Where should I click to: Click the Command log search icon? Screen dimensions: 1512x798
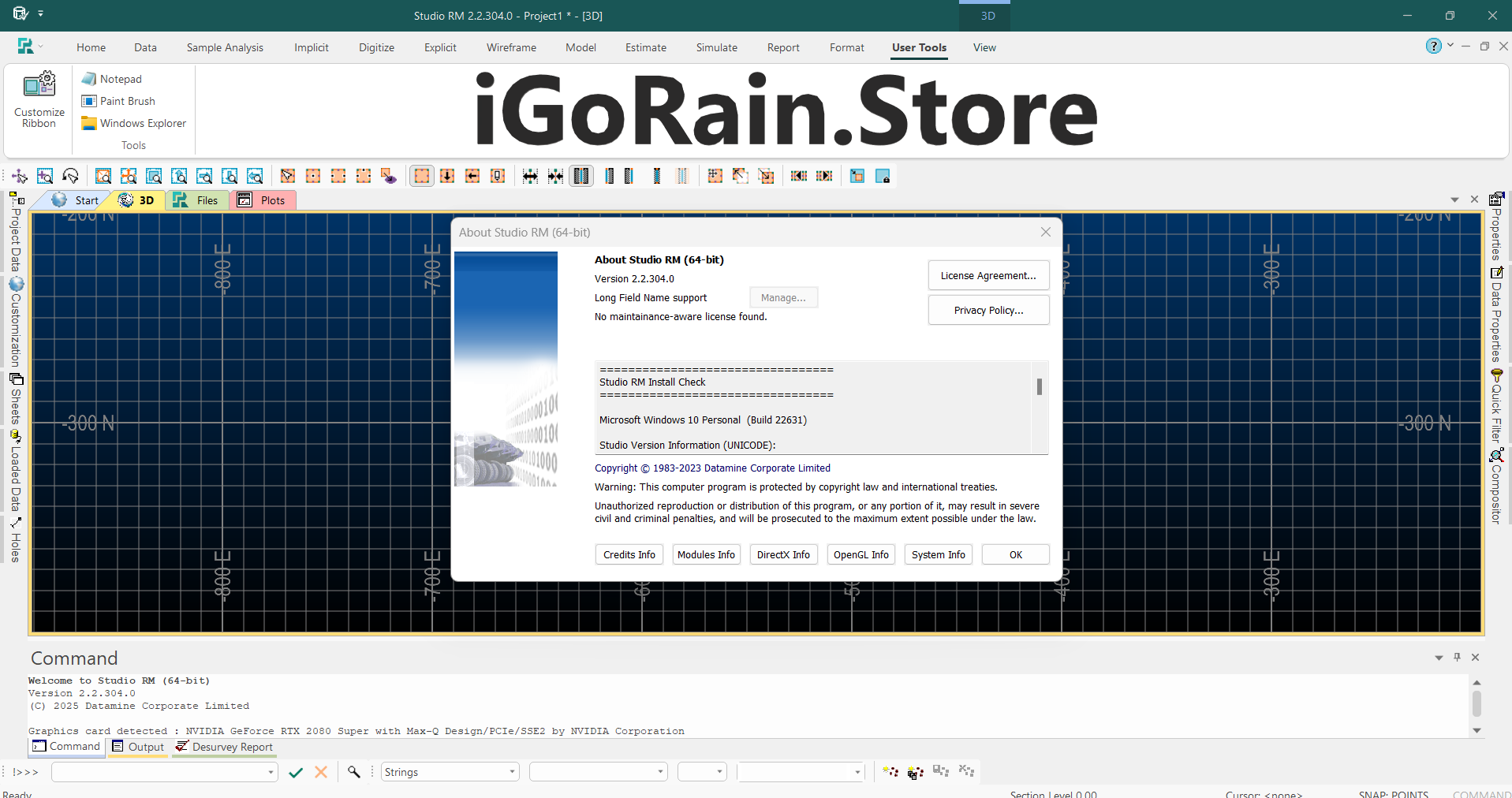[353, 772]
